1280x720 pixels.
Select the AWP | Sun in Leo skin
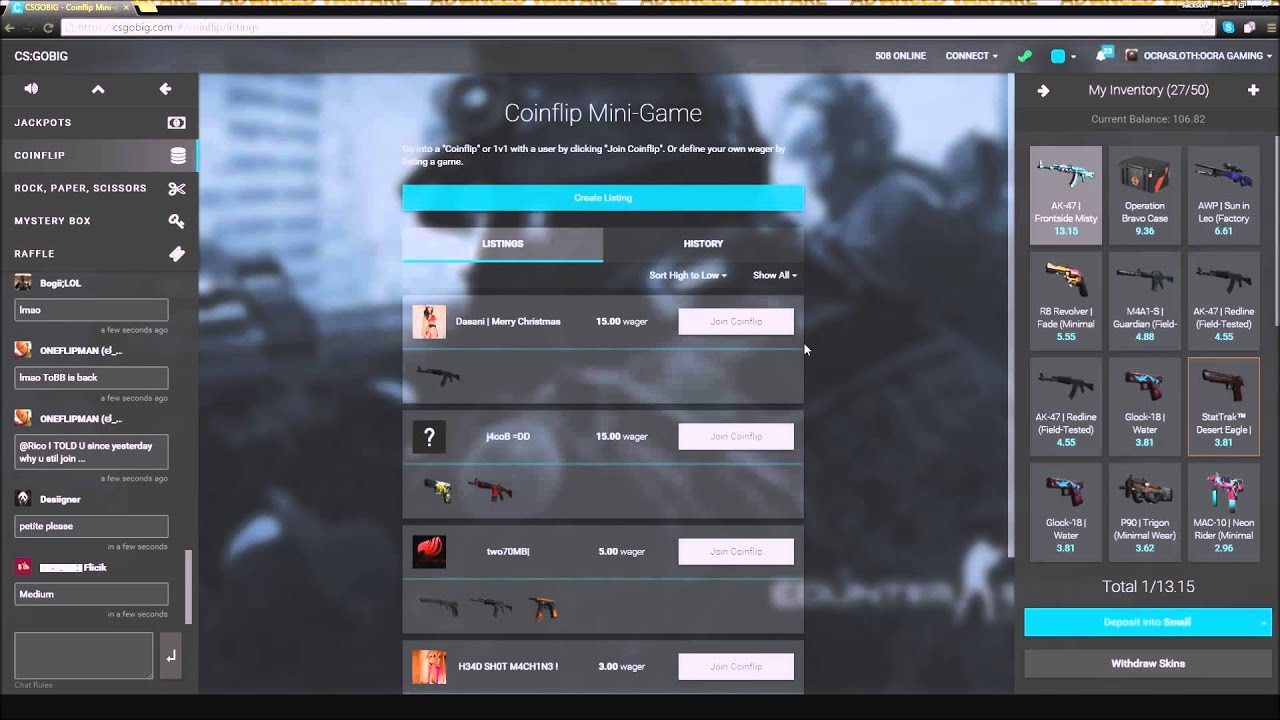(x=1224, y=195)
